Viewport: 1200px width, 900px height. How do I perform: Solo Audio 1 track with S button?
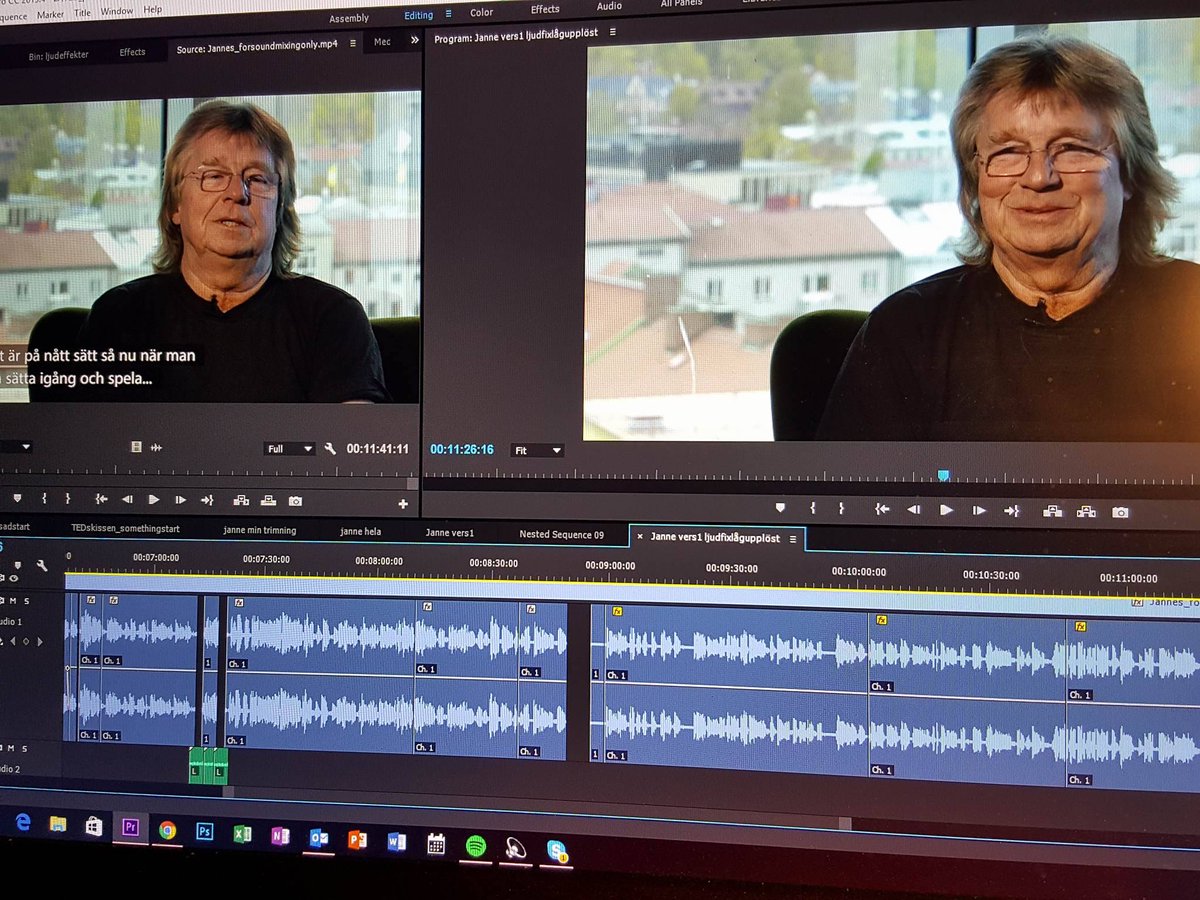26,600
